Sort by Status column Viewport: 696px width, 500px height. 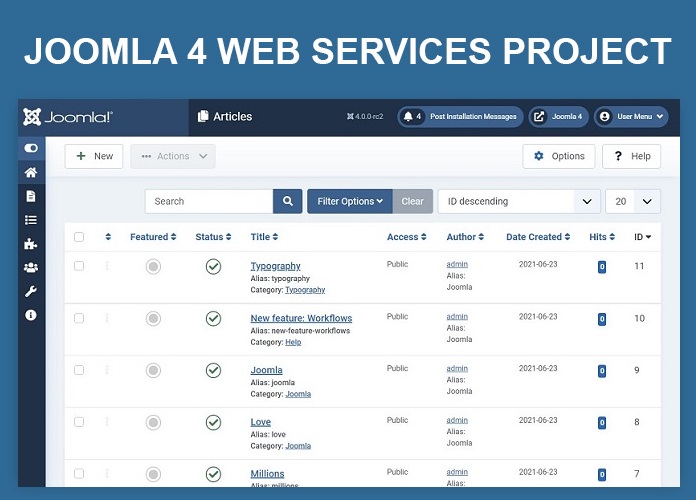point(214,237)
